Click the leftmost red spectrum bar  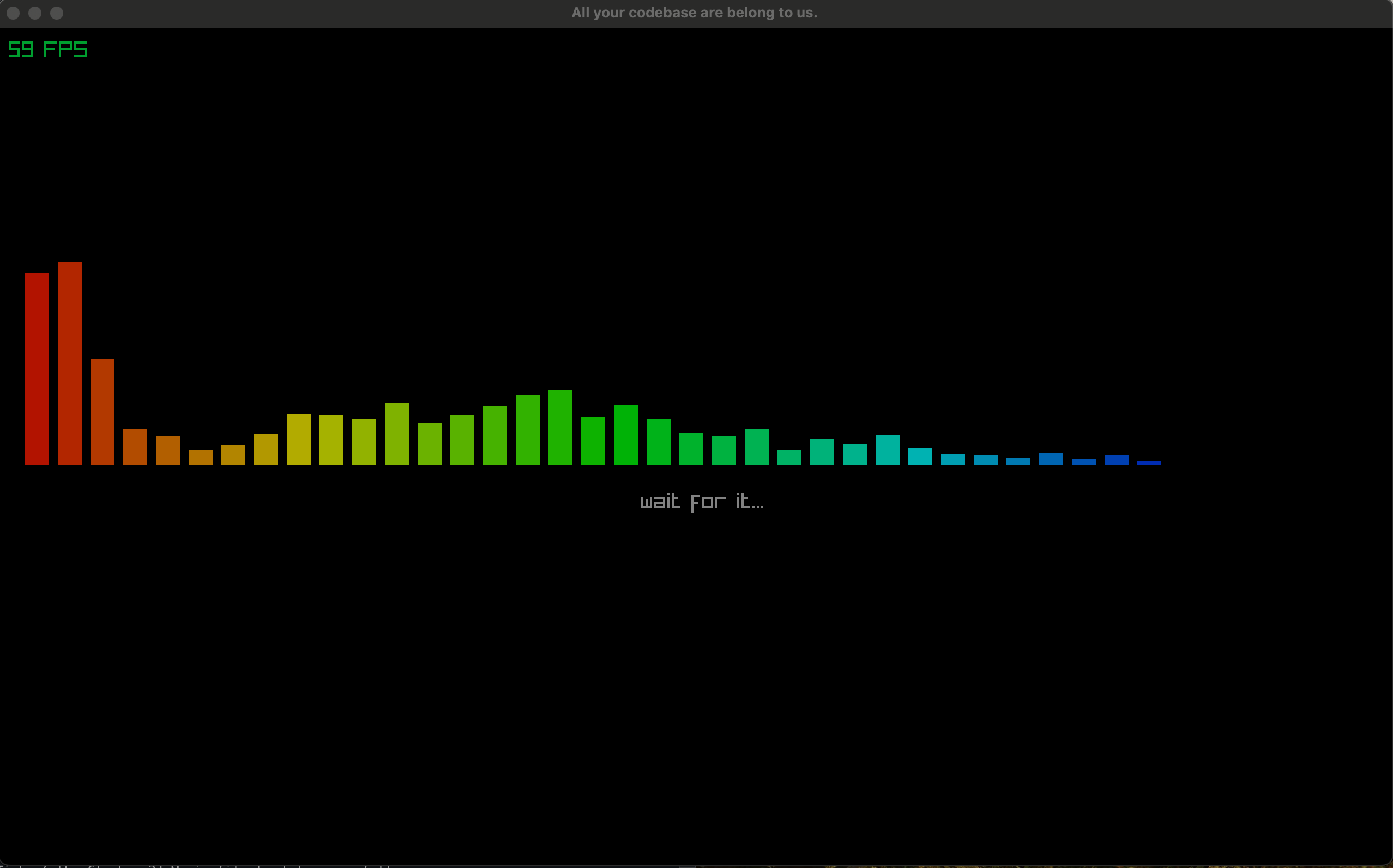click(x=37, y=368)
